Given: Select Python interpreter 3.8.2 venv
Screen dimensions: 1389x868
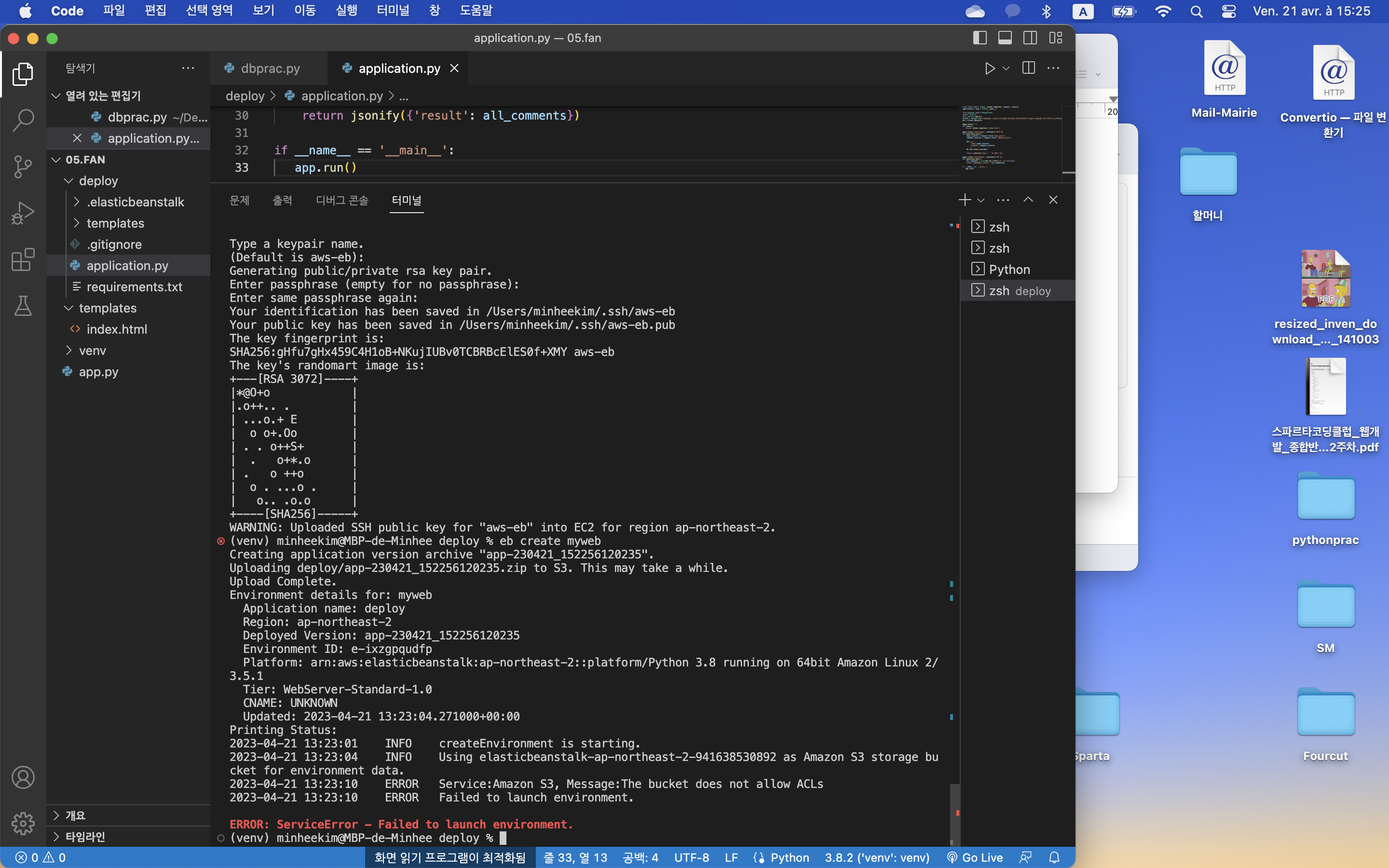Looking at the screenshot, I should pos(877,858).
